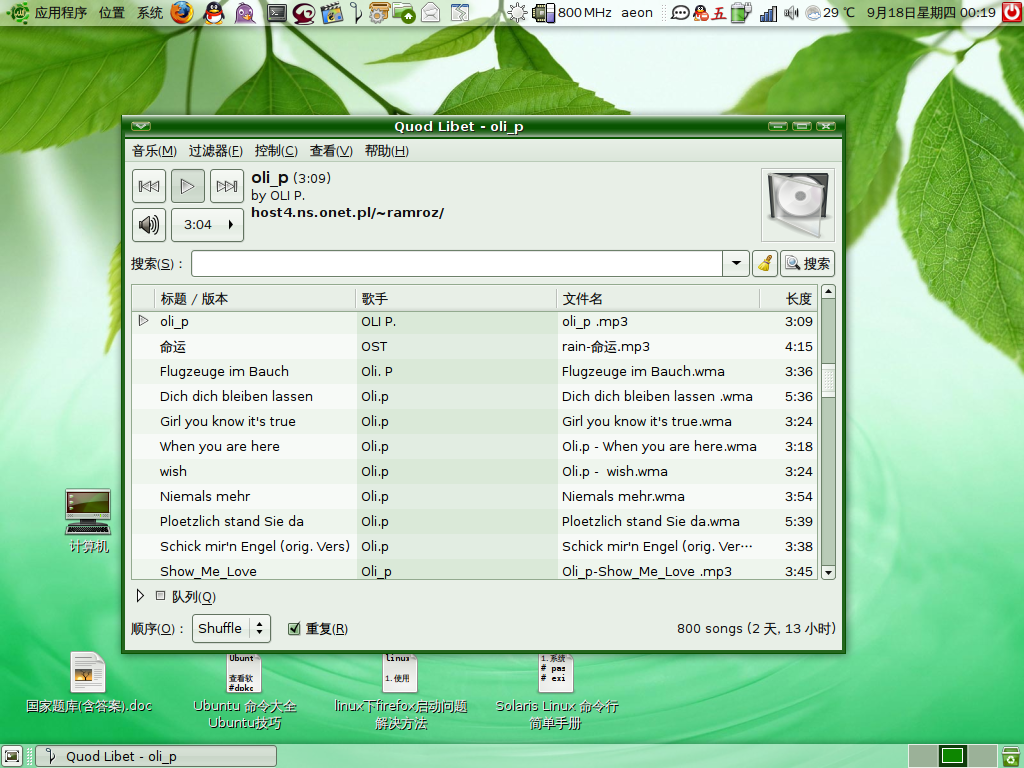This screenshot has height=768, width=1024.
Task: Open the 控制(C) menu
Action: coord(276,151)
